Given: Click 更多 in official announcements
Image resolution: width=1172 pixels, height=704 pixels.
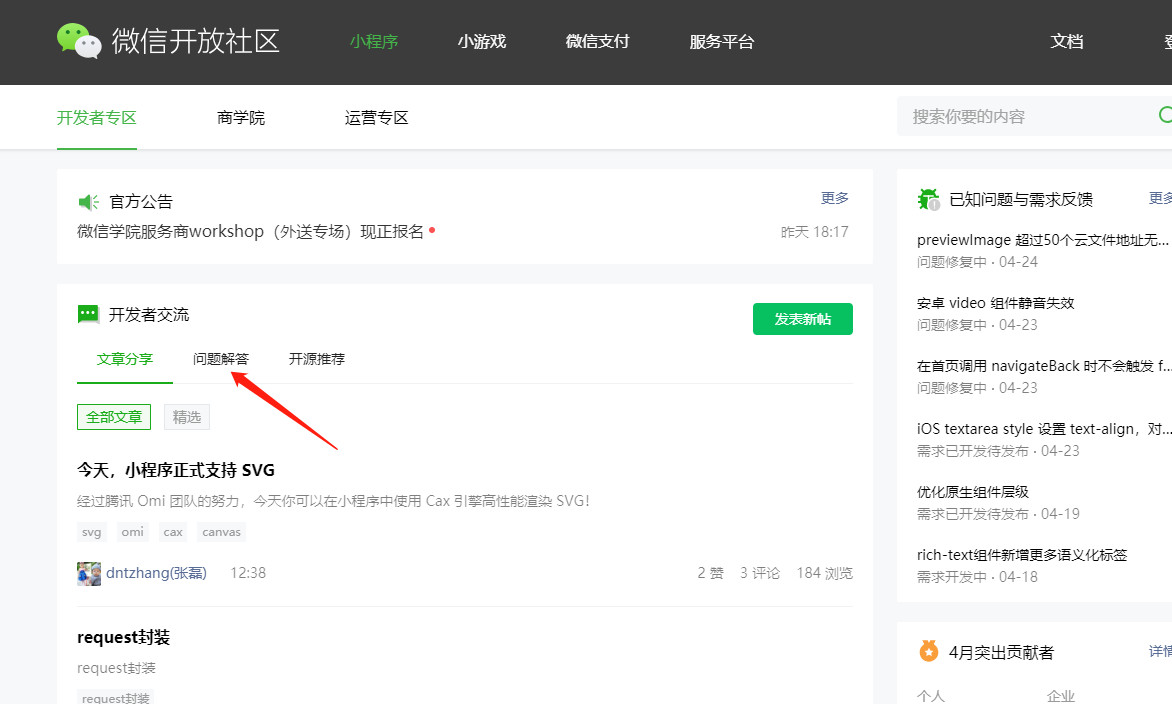Looking at the screenshot, I should tap(835, 198).
